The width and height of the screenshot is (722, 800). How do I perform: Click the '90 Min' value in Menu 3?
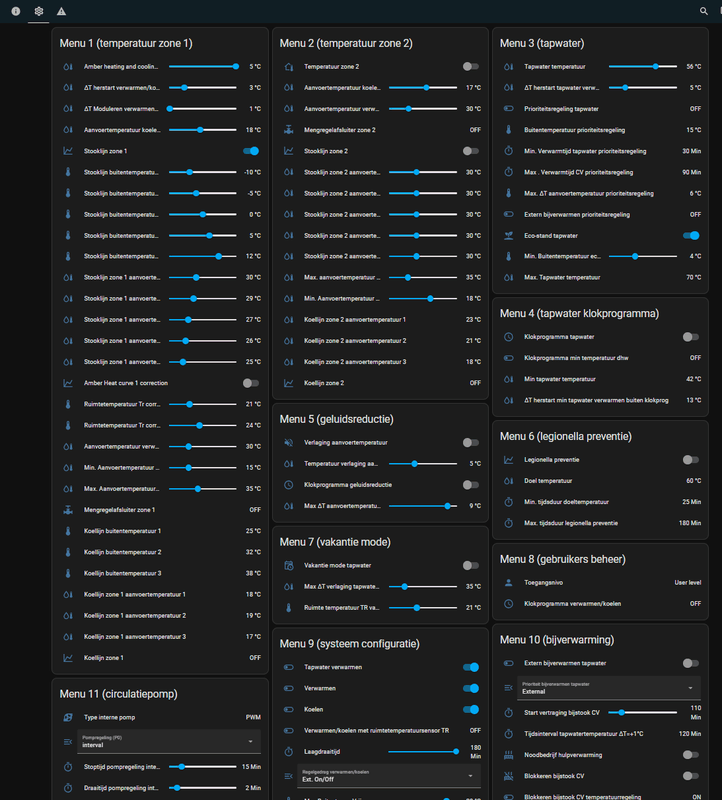[x=691, y=172]
